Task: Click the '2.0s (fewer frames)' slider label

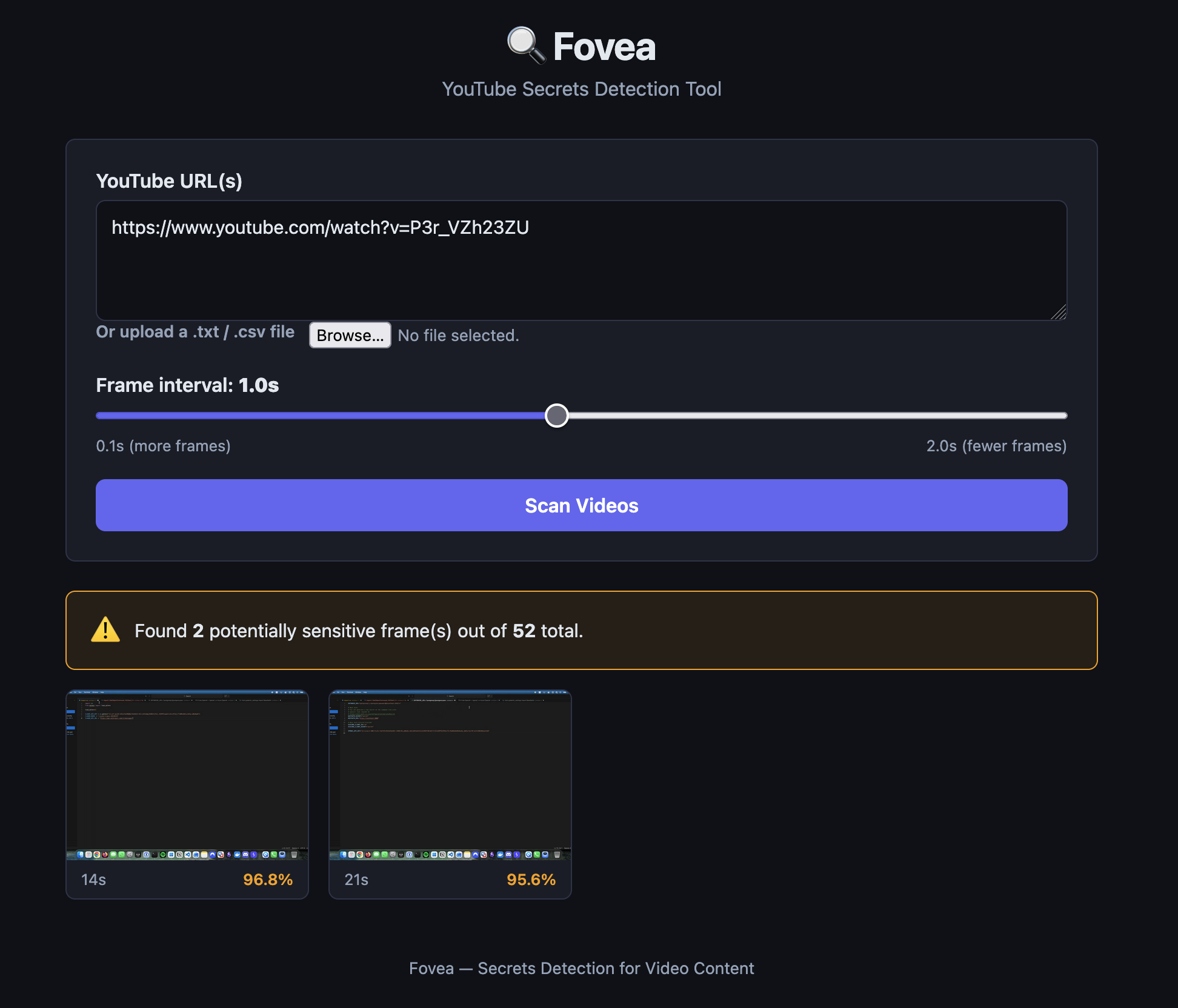Action: point(996,446)
